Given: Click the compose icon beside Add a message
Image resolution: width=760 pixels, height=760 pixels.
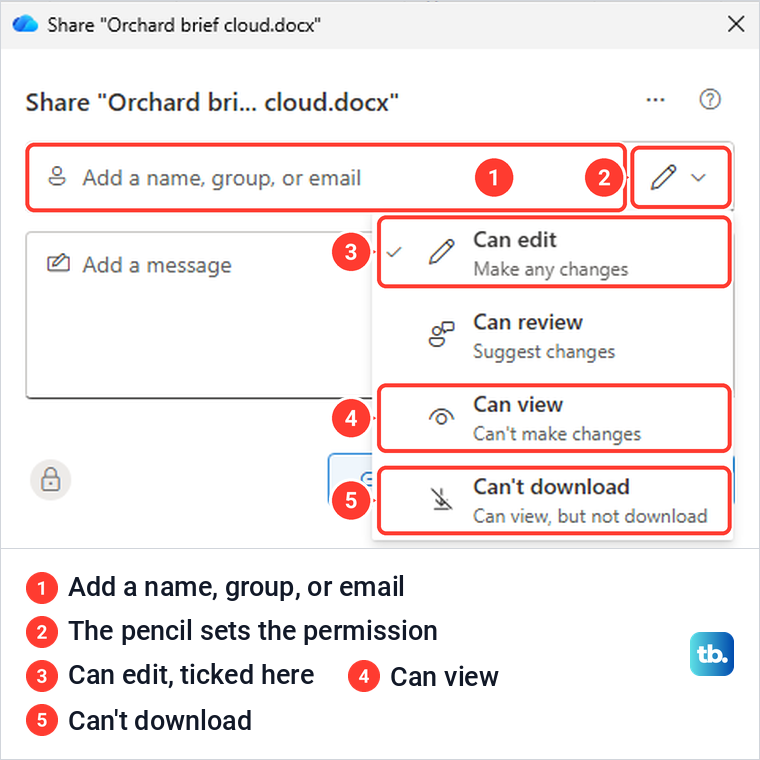Looking at the screenshot, I should [58, 263].
